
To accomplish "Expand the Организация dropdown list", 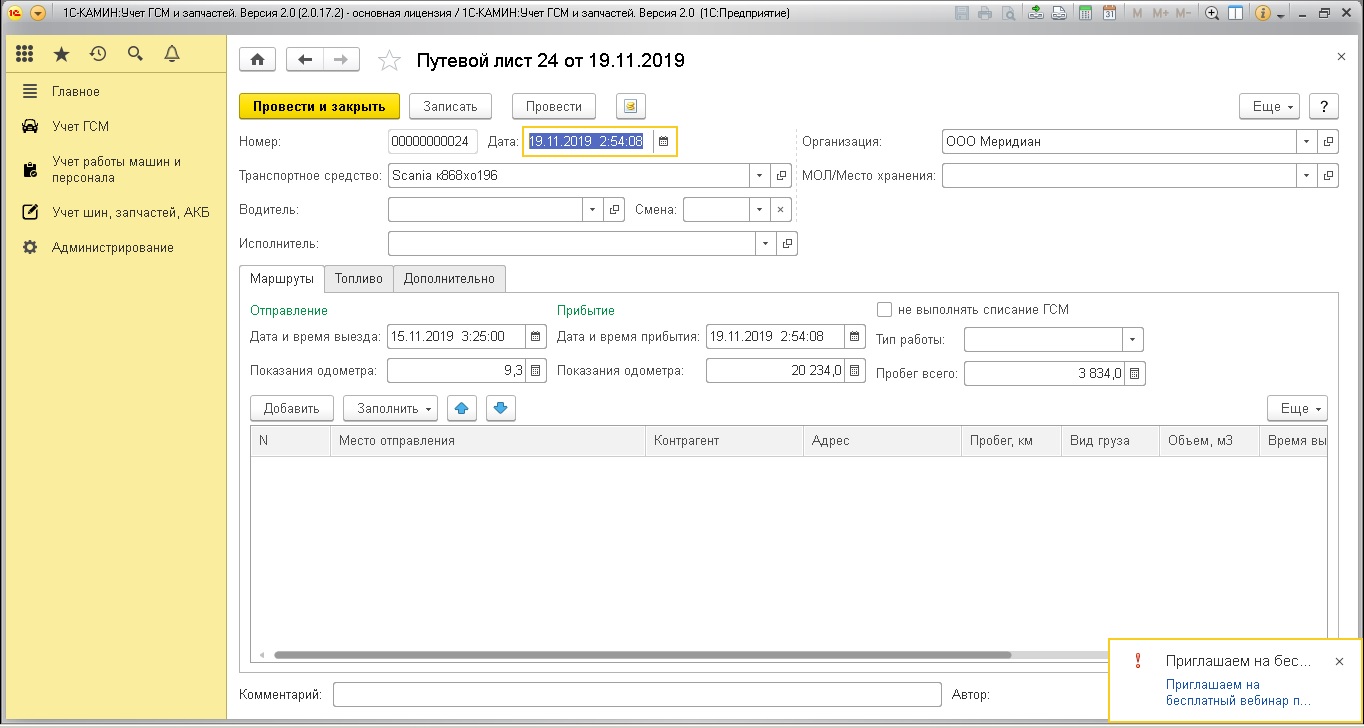I will tap(1306, 142).
